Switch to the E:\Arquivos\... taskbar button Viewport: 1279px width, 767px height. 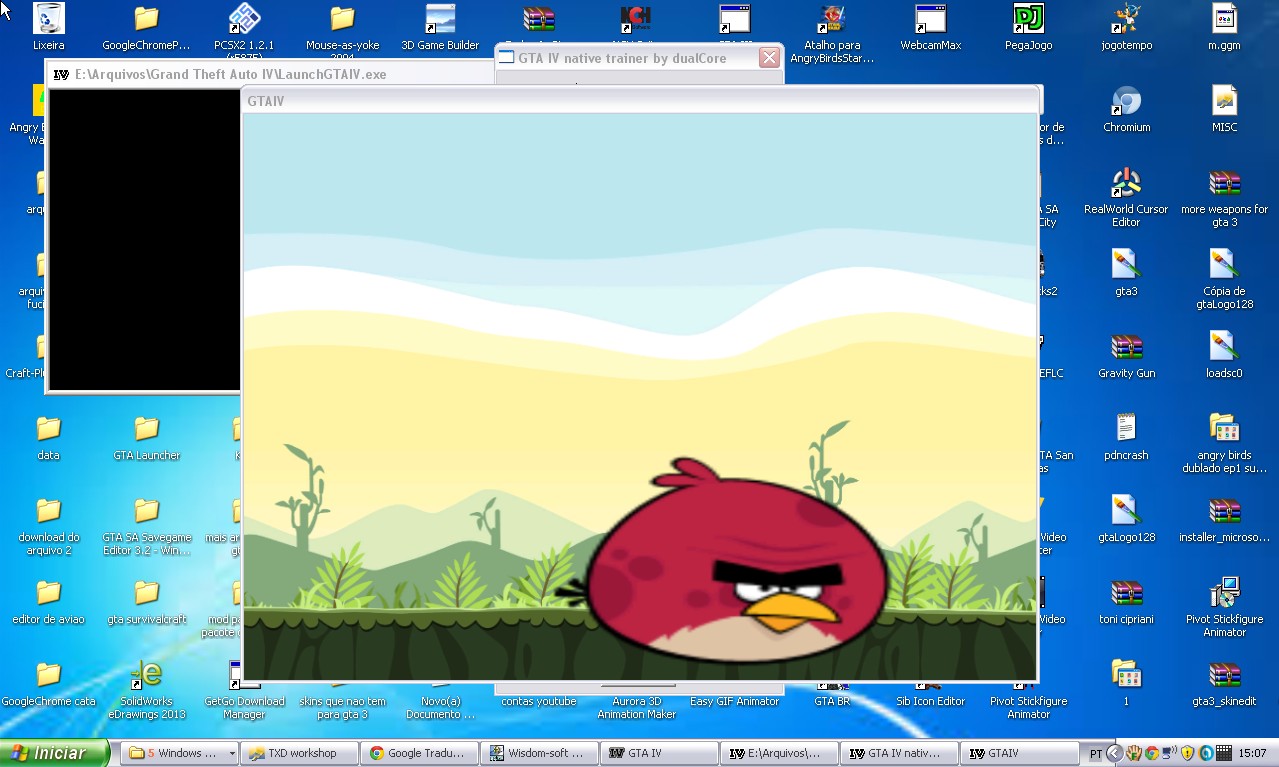point(780,753)
